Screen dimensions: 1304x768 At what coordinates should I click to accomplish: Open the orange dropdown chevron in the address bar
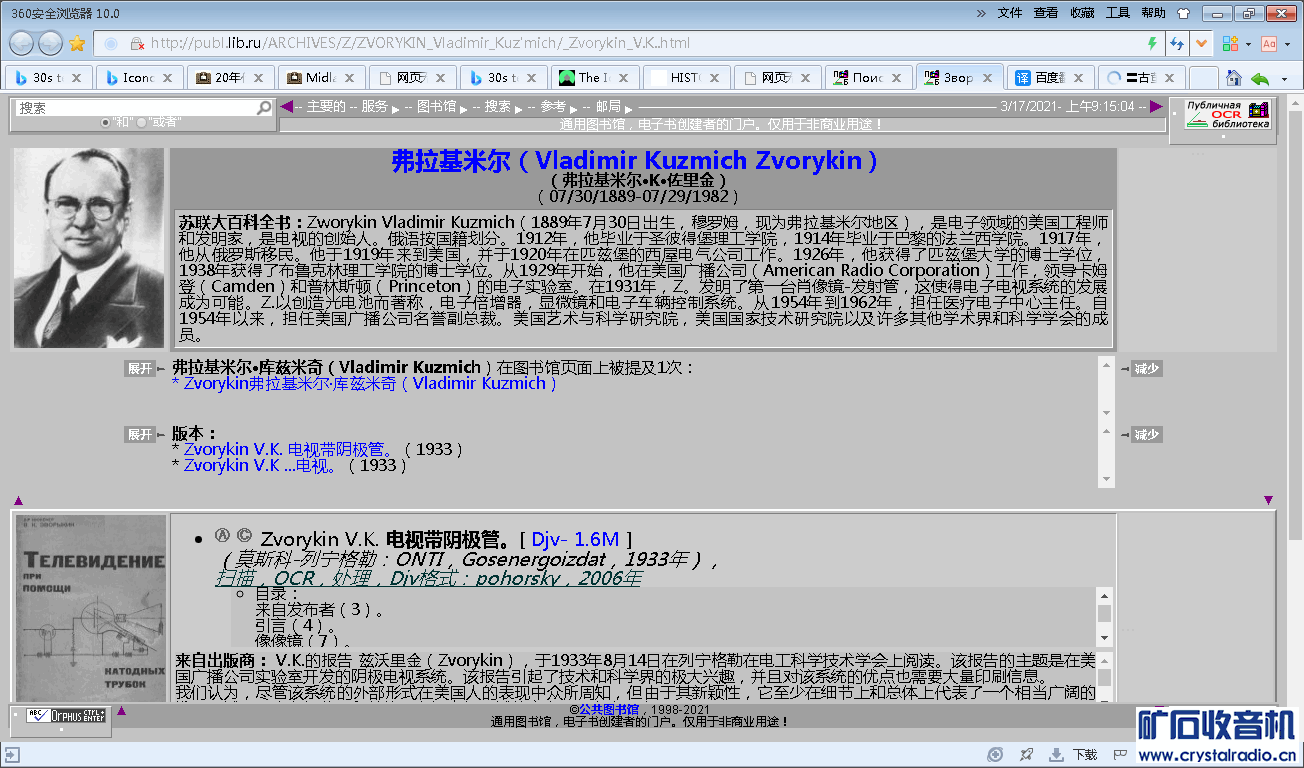pos(1202,44)
